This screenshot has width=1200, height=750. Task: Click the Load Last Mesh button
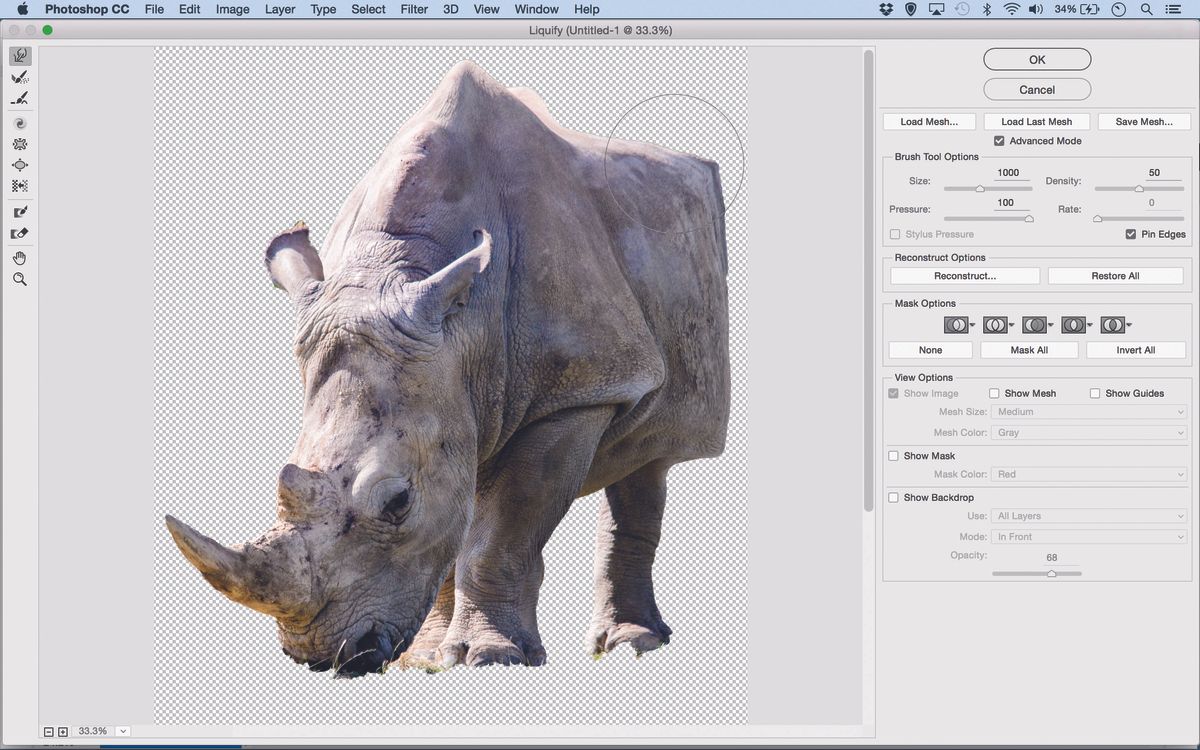click(x=1036, y=121)
